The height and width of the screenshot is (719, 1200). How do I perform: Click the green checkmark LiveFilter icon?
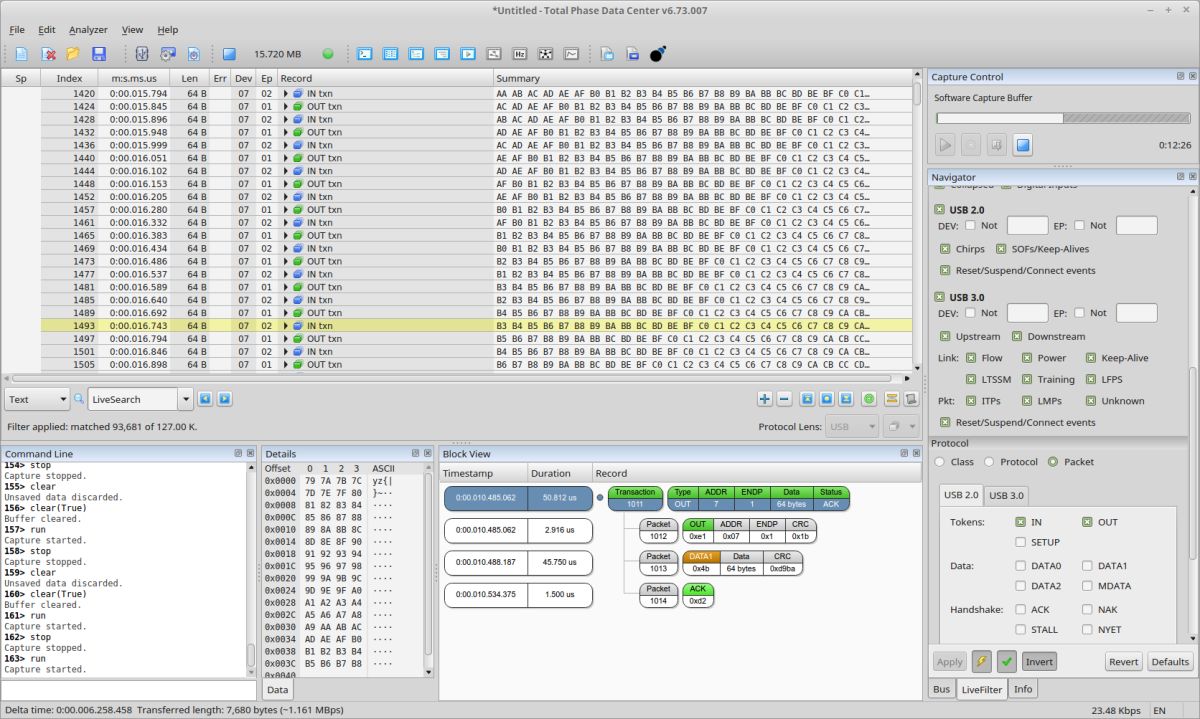[1007, 661]
